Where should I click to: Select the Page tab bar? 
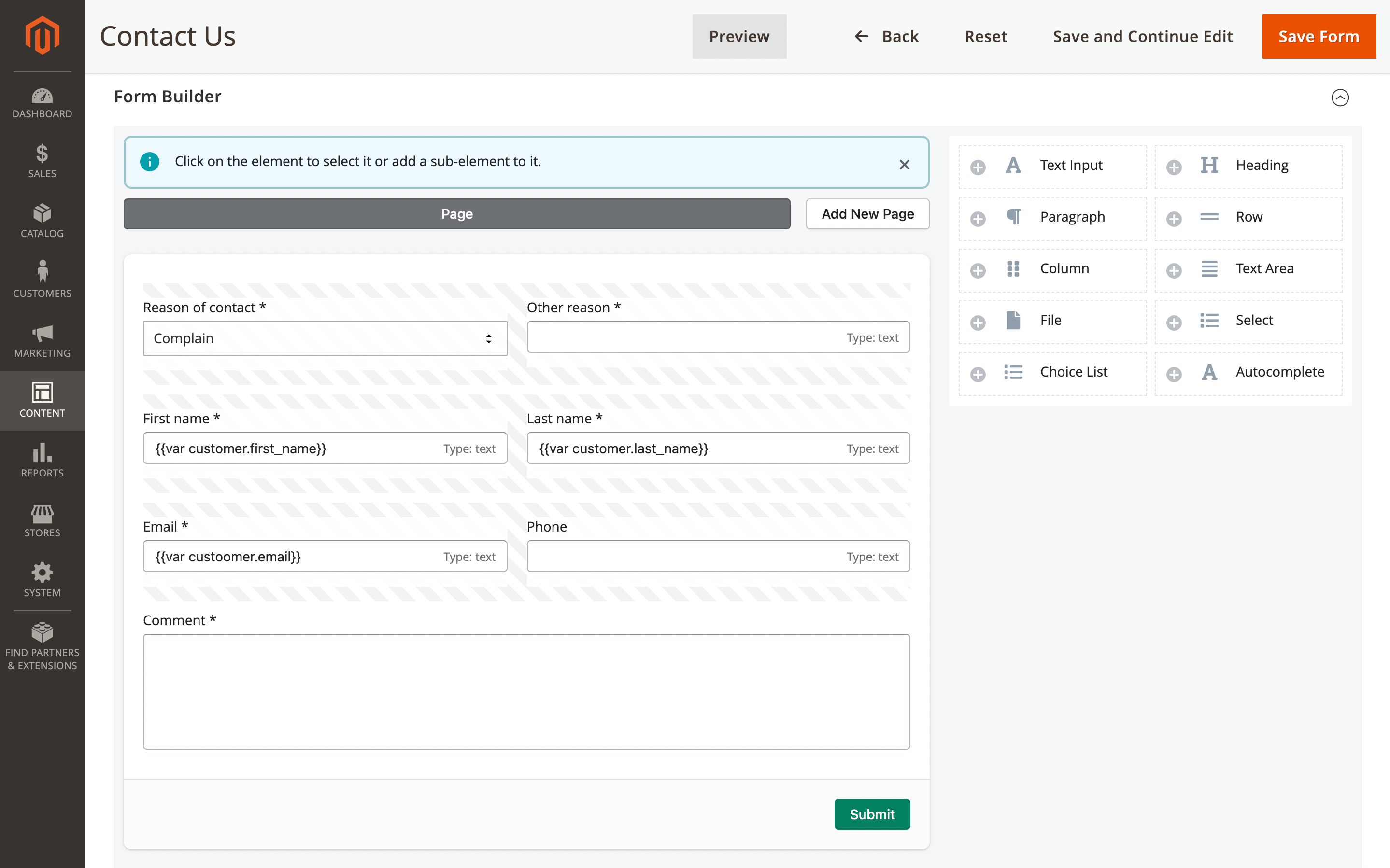(x=456, y=214)
